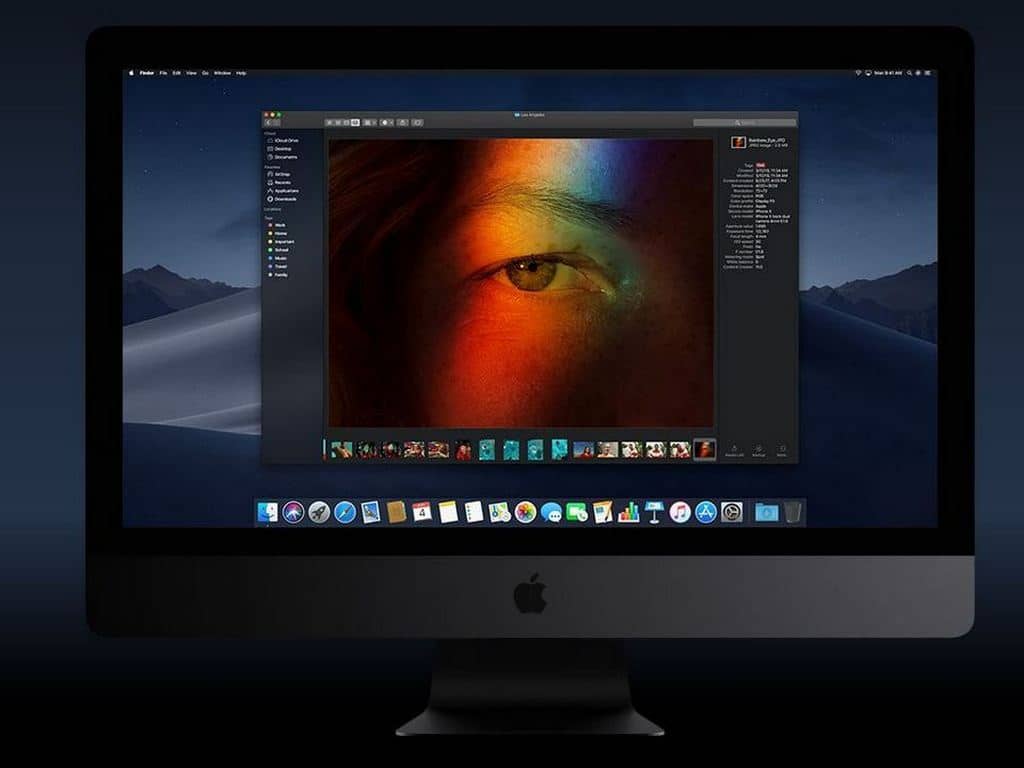1024x768 pixels.
Task: Select the highlighted last filmstrip thumbnail
Action: pyautogui.click(x=704, y=449)
